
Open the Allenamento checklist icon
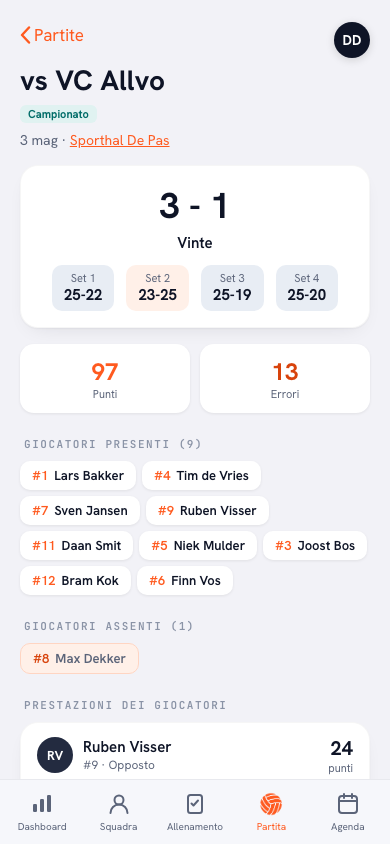(x=195, y=804)
